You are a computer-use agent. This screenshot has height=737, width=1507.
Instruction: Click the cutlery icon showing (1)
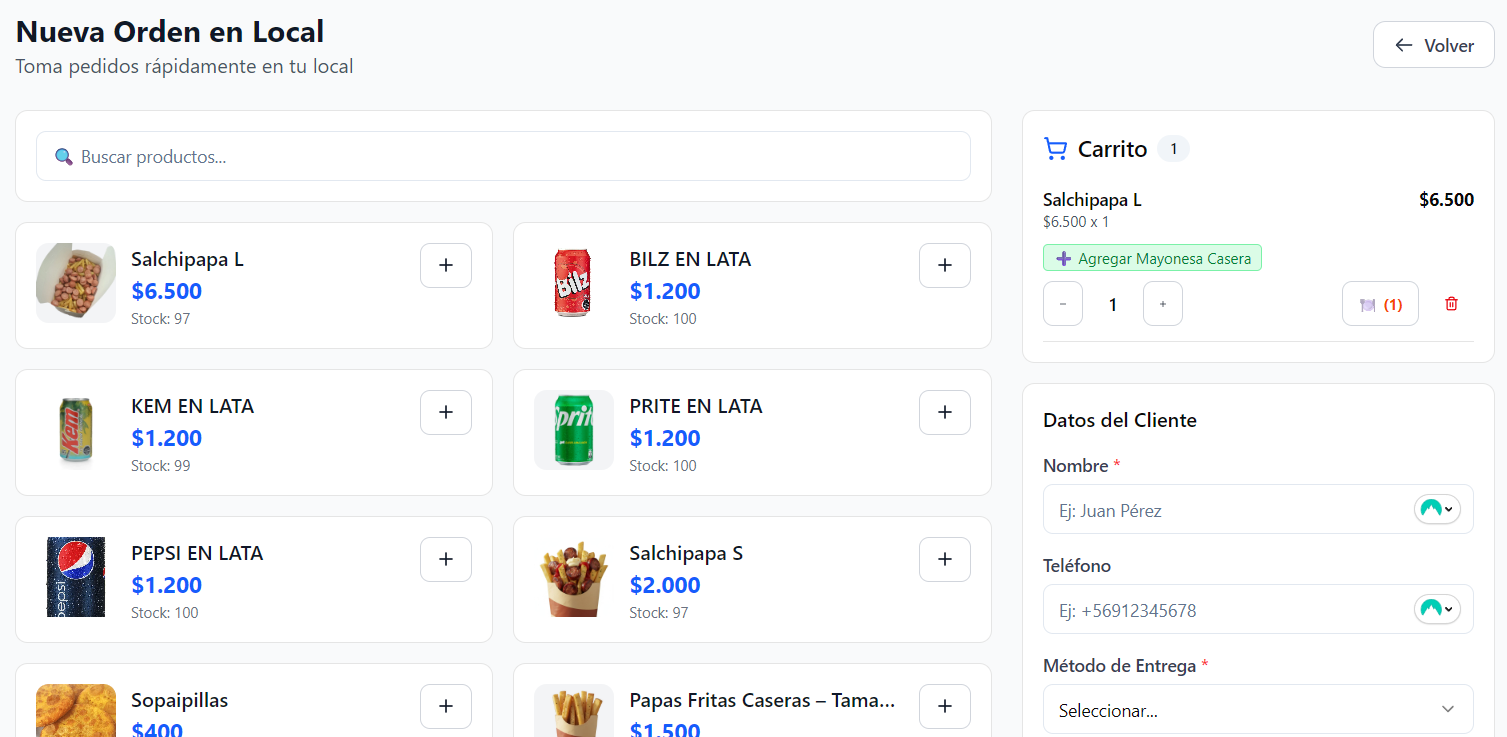(x=1380, y=303)
